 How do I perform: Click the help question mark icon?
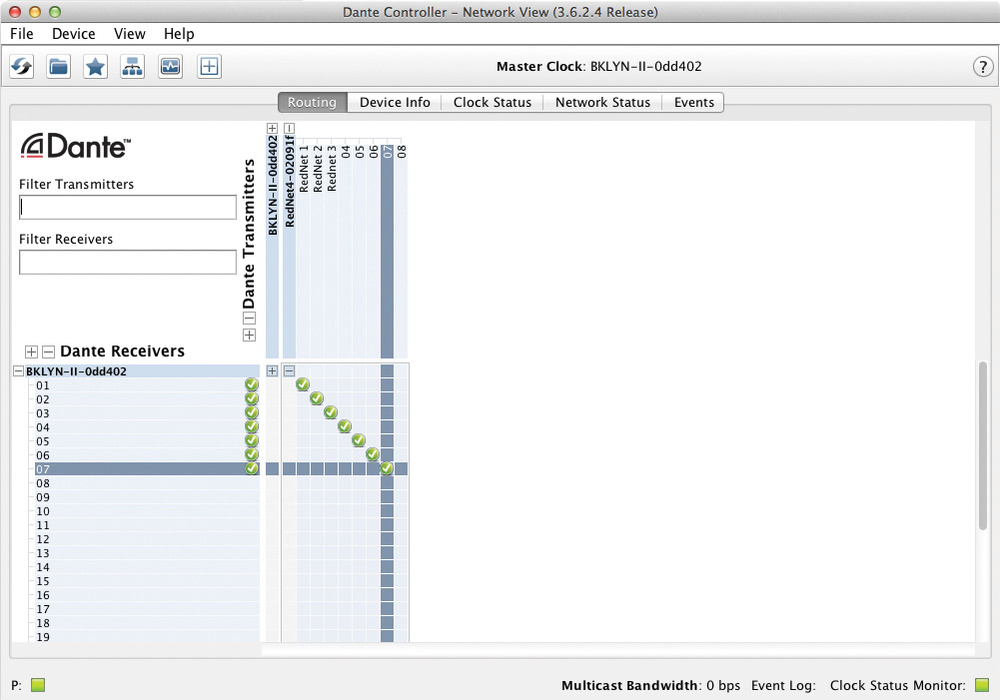coord(982,67)
